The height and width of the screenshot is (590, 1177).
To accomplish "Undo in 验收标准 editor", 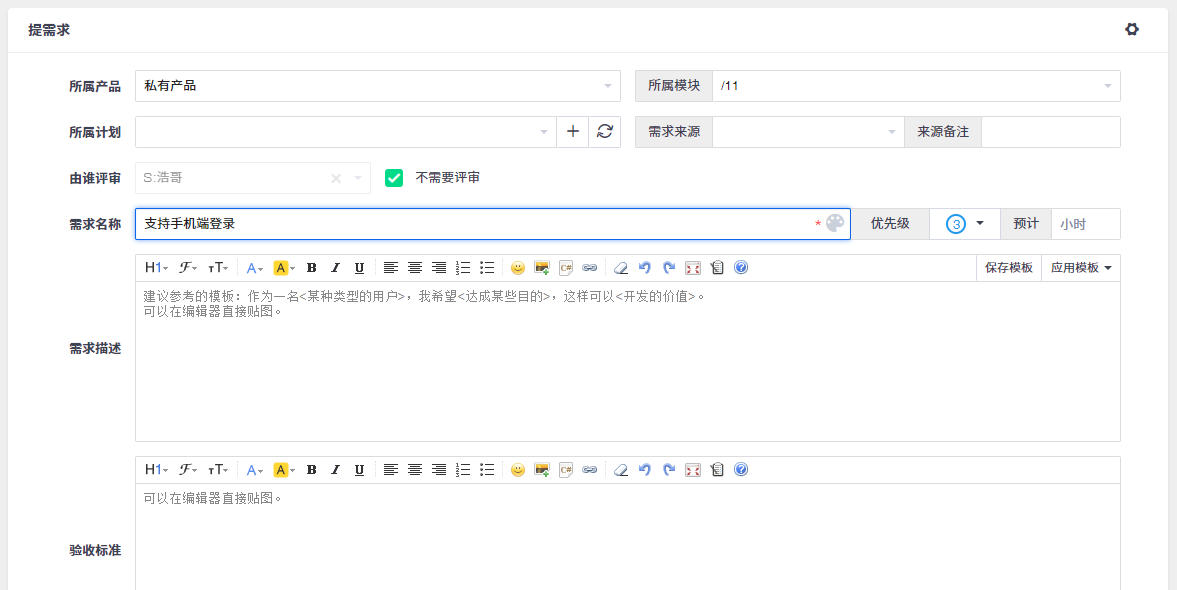I will pos(645,469).
